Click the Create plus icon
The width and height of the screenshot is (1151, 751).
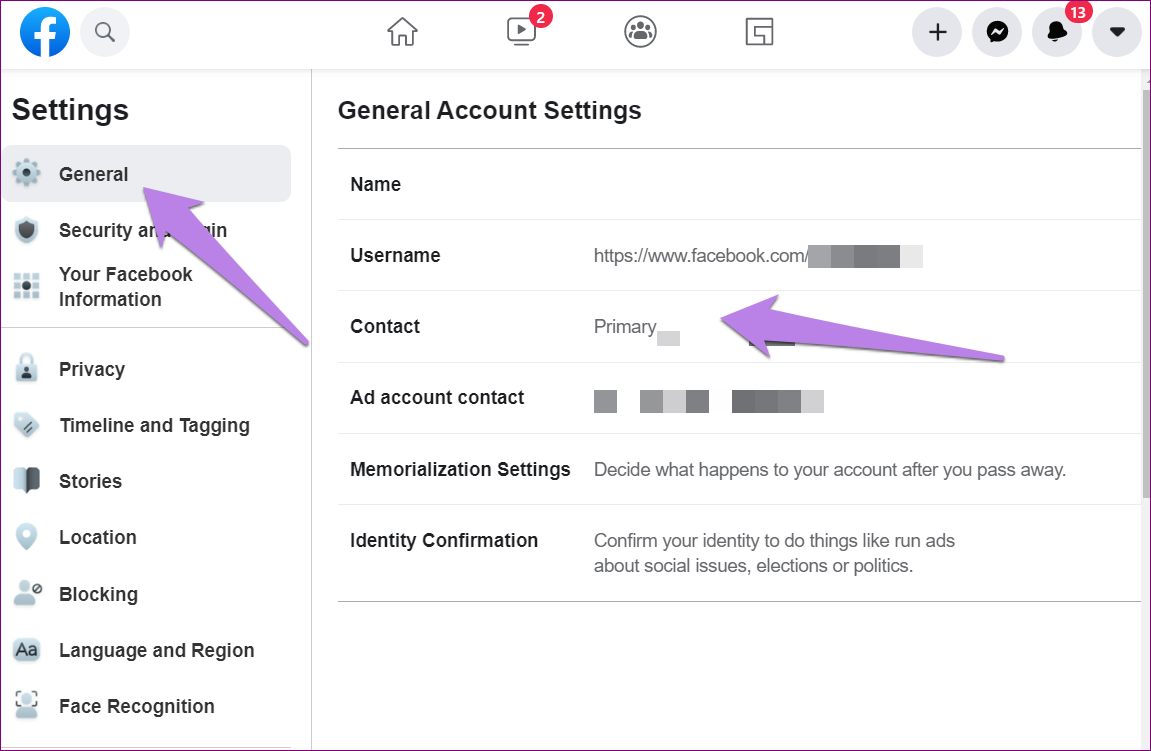coord(937,33)
